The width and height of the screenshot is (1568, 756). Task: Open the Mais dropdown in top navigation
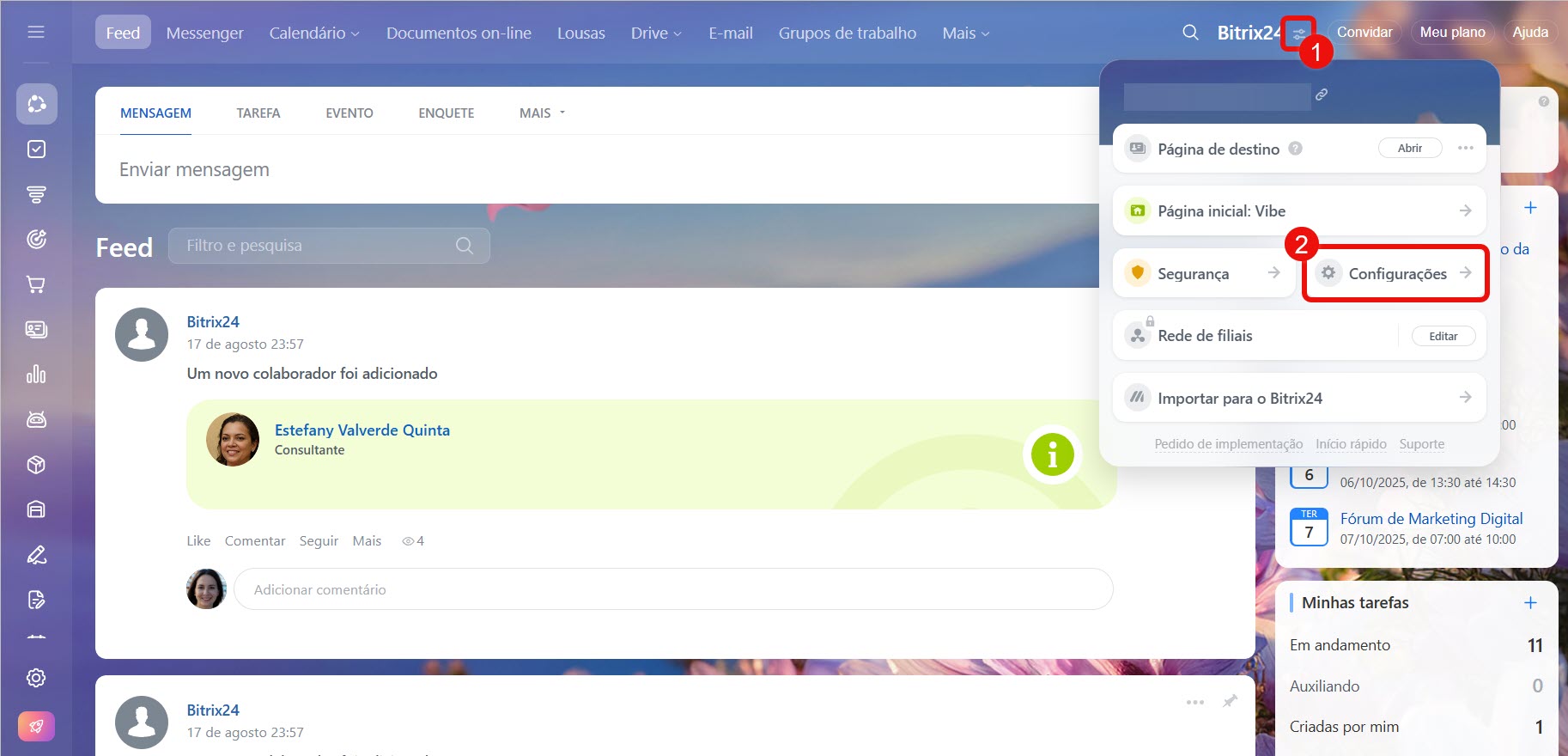tap(965, 33)
